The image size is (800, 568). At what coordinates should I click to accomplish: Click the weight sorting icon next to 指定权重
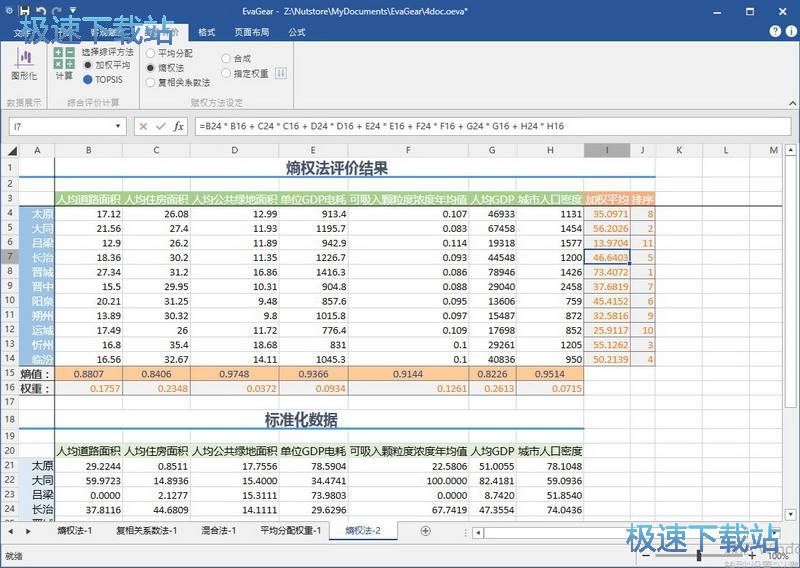point(281,73)
